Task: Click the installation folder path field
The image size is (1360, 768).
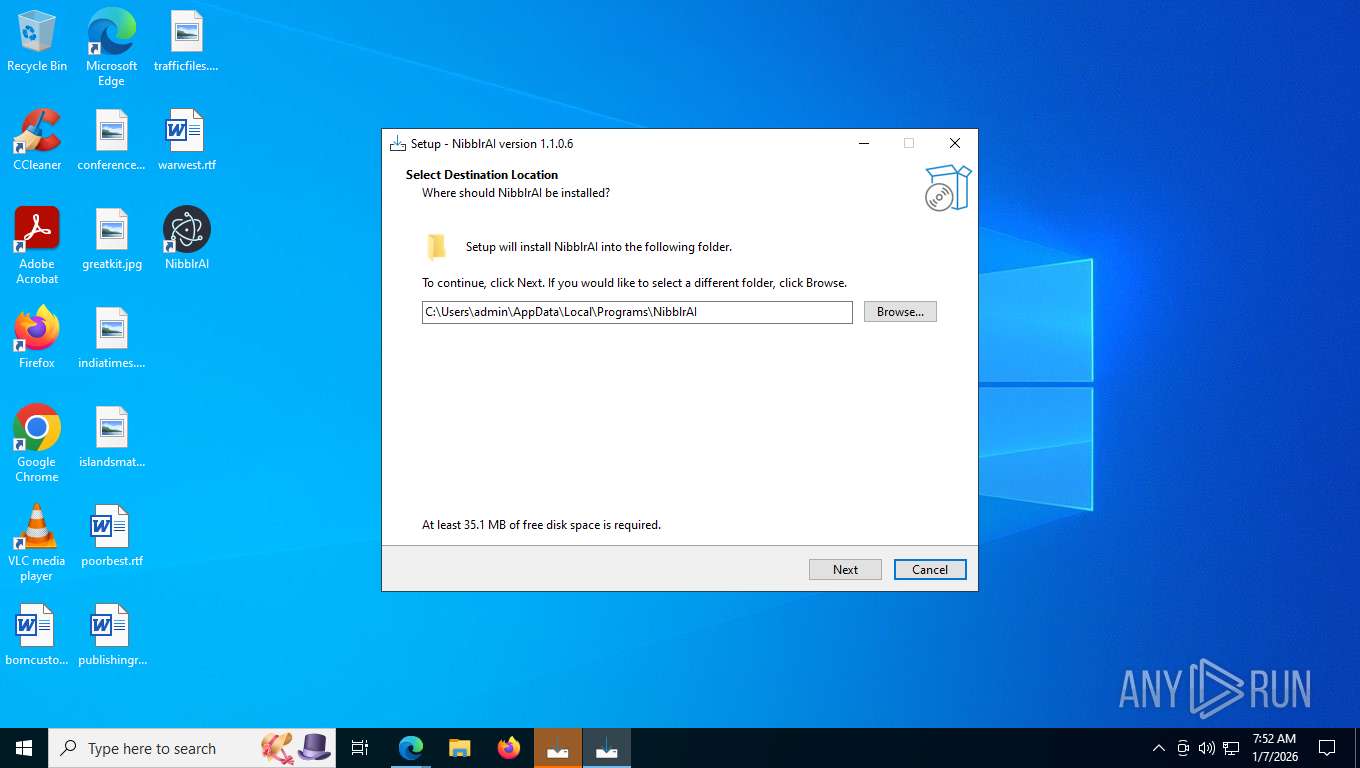Action: point(637,312)
